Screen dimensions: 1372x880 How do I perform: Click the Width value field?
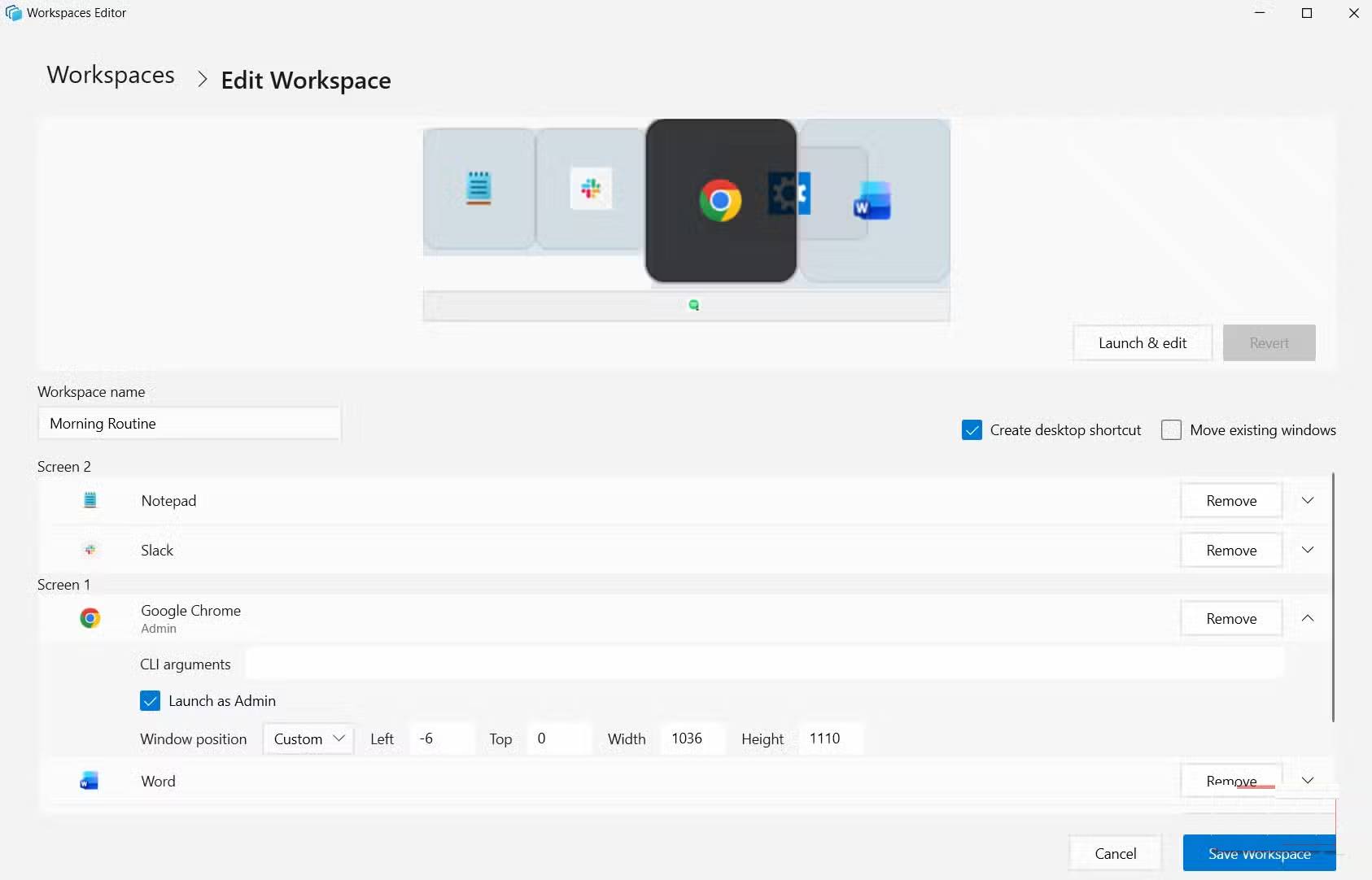point(693,738)
